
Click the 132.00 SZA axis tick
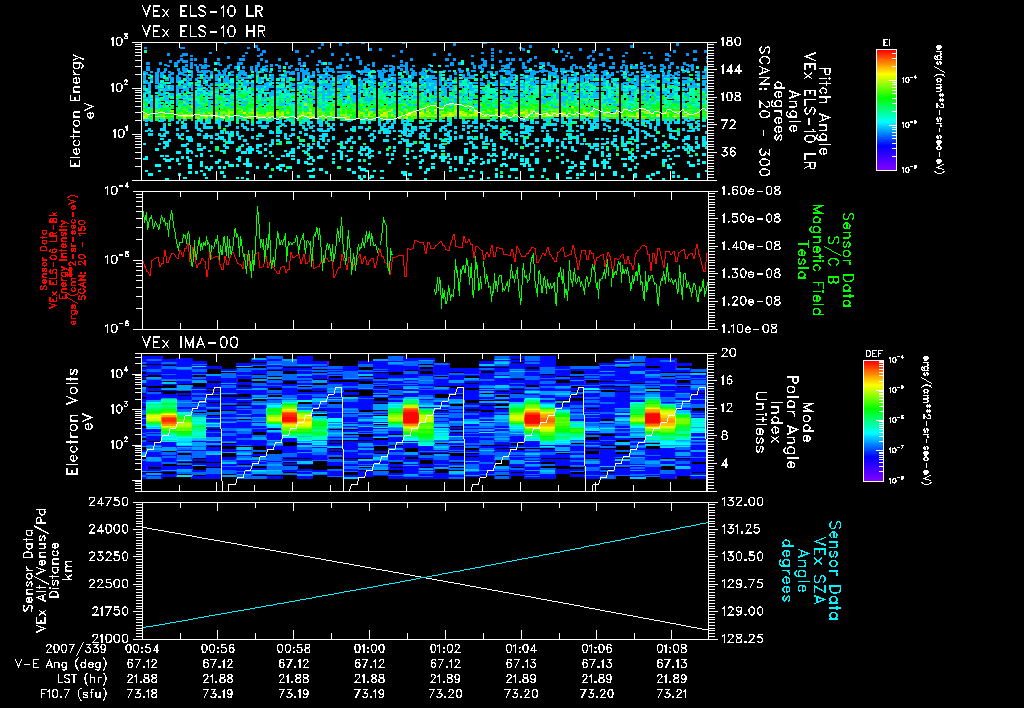[741, 502]
